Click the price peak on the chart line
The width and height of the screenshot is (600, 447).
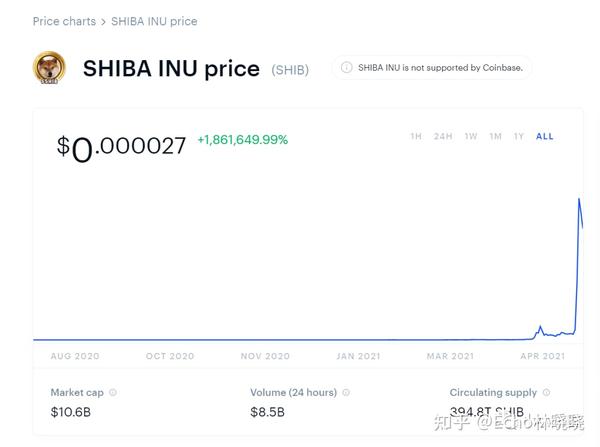point(579,199)
